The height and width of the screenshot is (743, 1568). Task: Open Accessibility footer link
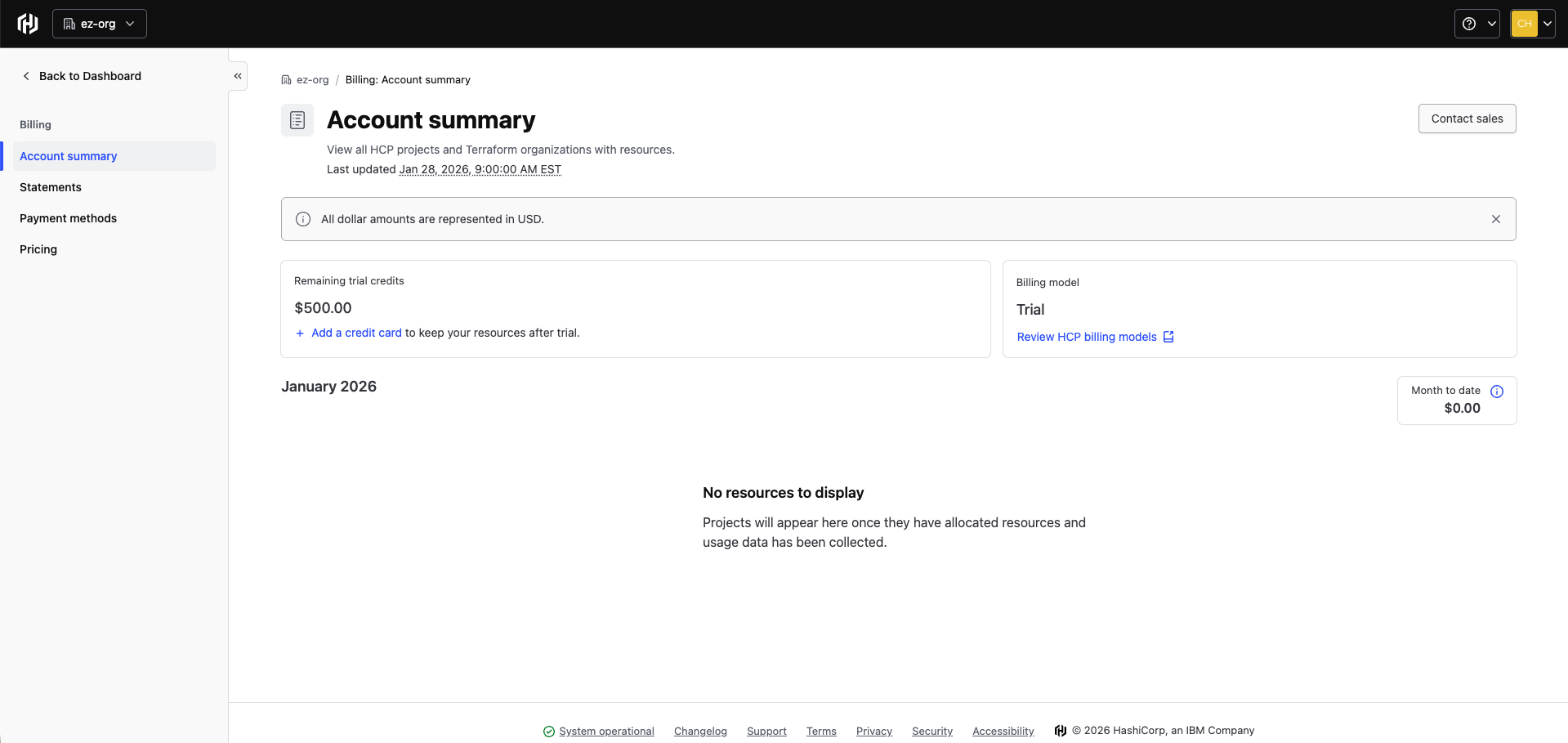click(1003, 732)
